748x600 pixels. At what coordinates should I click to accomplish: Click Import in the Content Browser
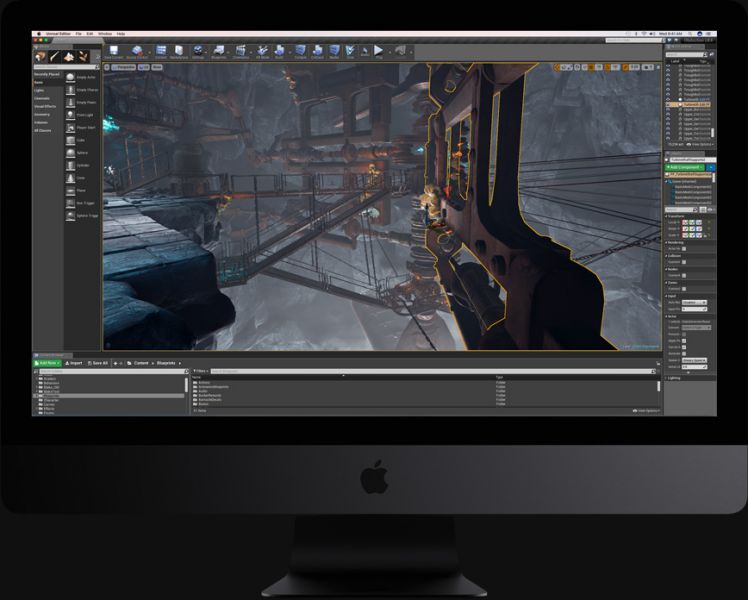coord(74,363)
